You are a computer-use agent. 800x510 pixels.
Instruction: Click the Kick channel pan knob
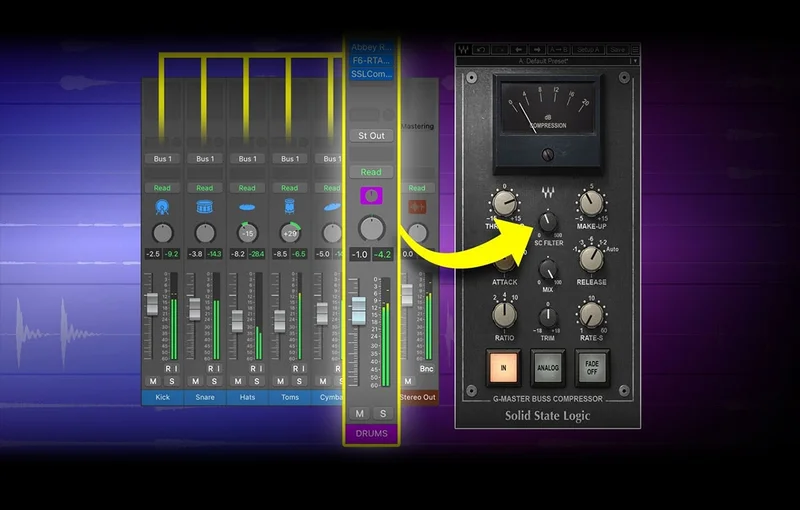point(163,233)
